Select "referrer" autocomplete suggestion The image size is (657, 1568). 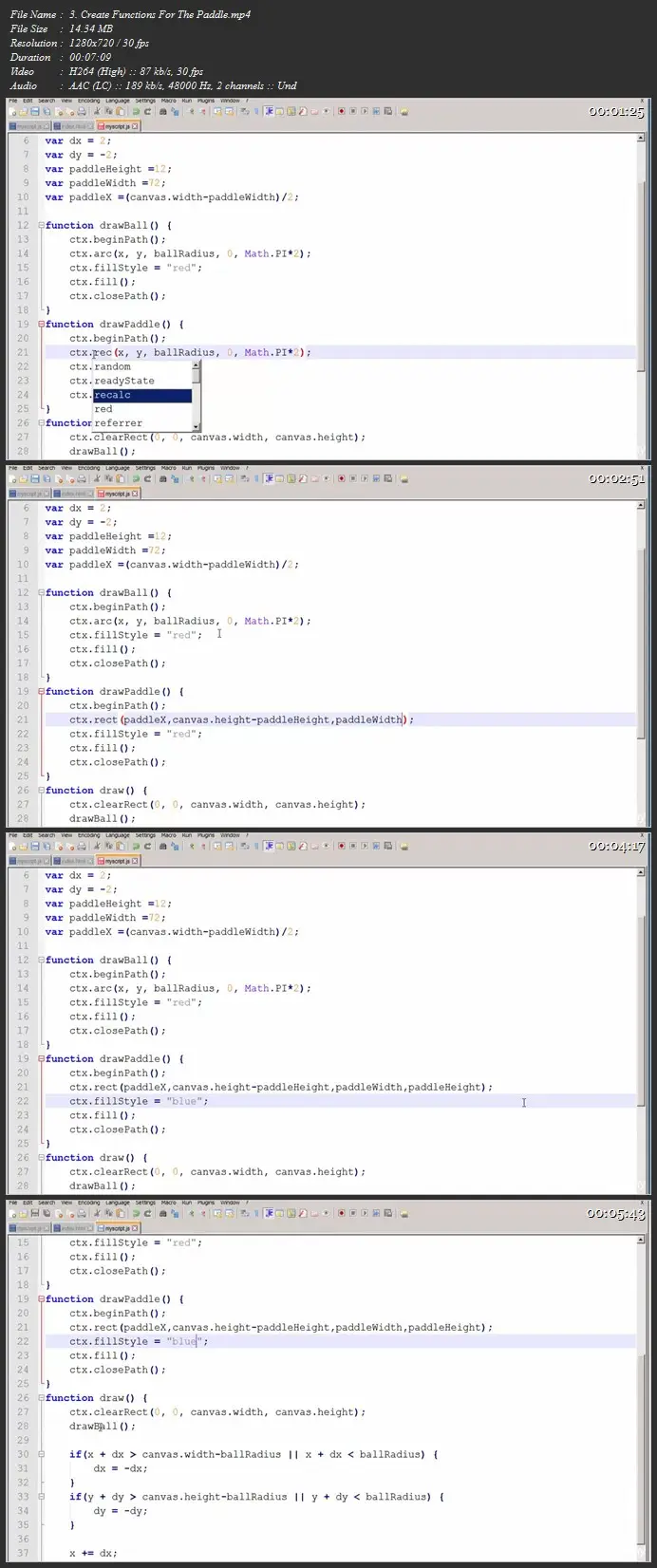click(142, 423)
